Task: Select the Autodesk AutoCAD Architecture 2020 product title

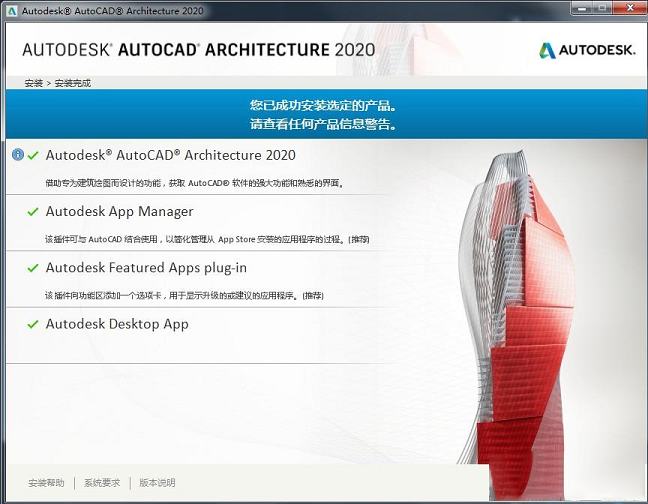Action: click(170, 156)
